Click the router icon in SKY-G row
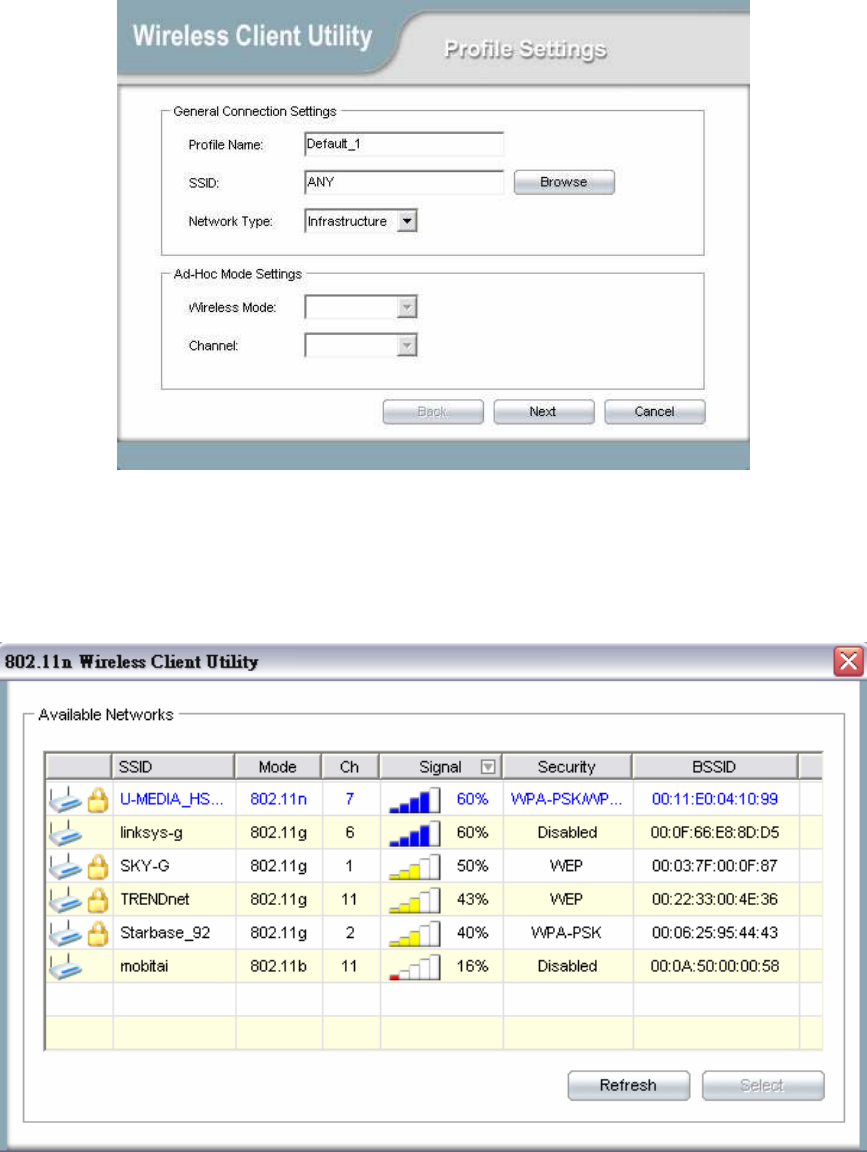 click(x=65, y=866)
